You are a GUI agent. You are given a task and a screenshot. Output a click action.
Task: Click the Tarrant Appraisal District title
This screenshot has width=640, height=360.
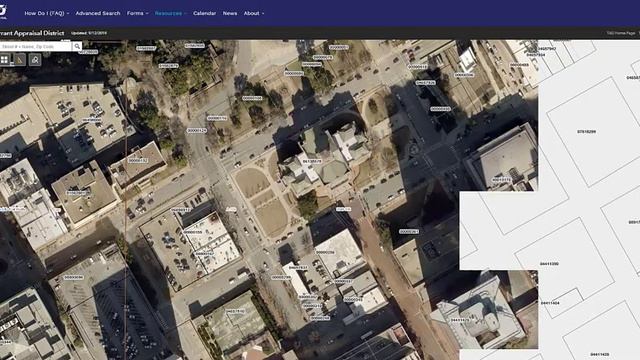[x=32, y=33]
